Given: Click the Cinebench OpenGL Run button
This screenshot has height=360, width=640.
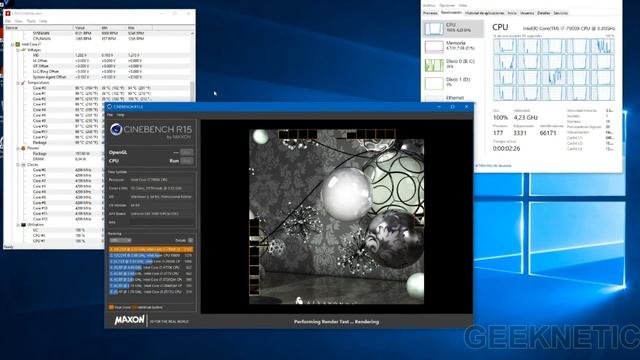Looking at the screenshot, I should click(187, 152).
